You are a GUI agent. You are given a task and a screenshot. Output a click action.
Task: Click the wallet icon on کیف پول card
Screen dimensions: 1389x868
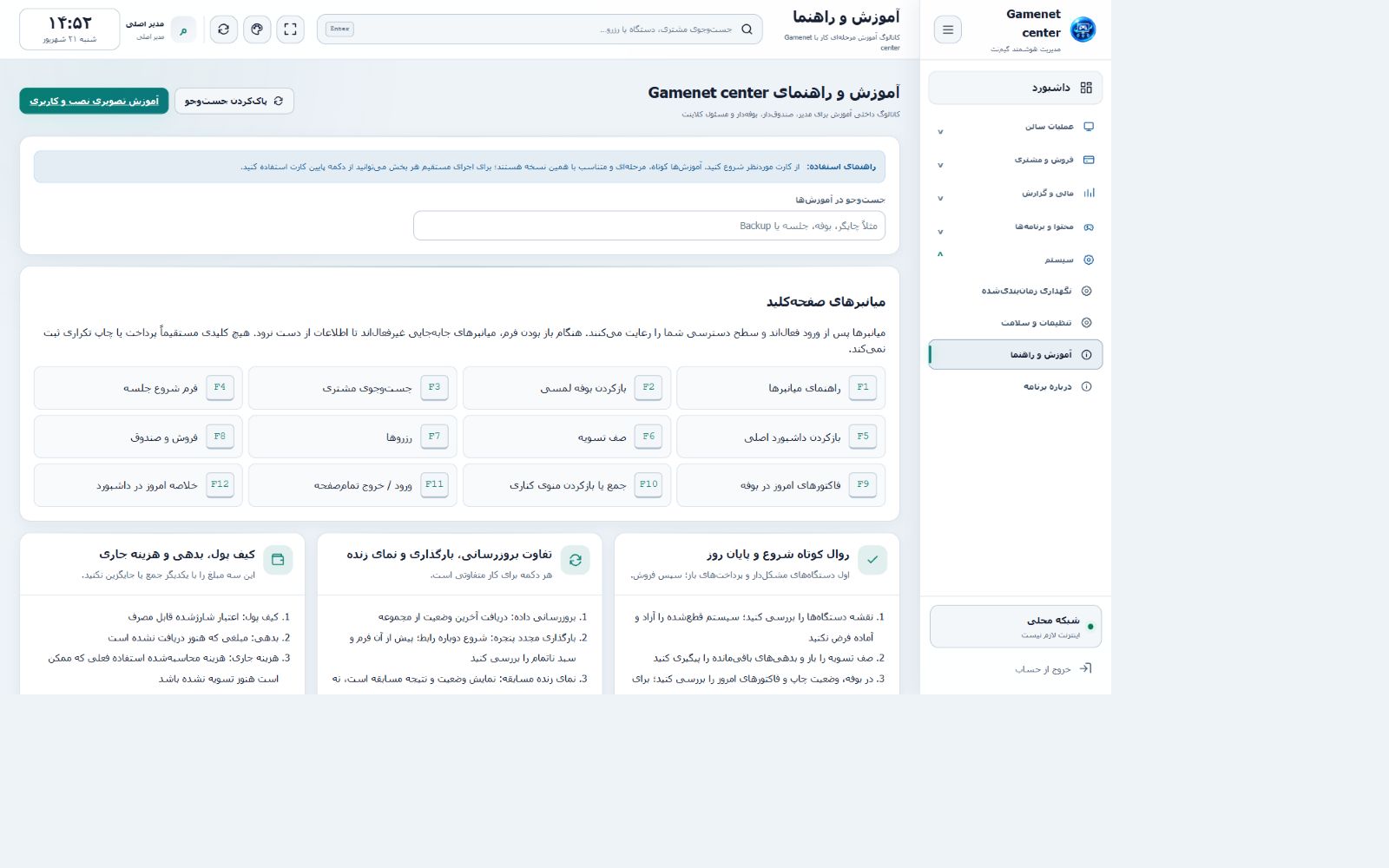click(x=278, y=560)
